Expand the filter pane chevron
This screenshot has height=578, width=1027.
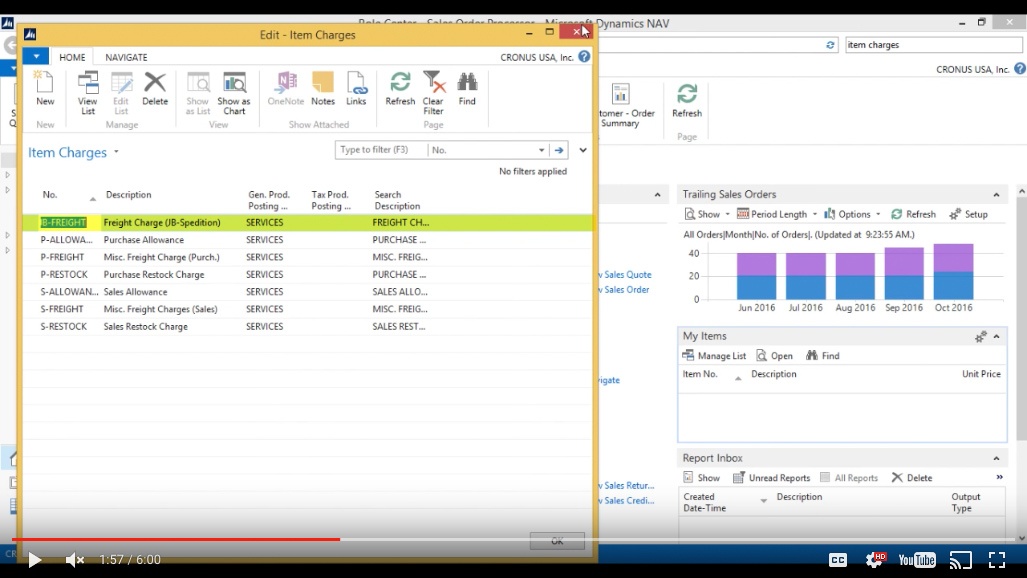click(583, 150)
